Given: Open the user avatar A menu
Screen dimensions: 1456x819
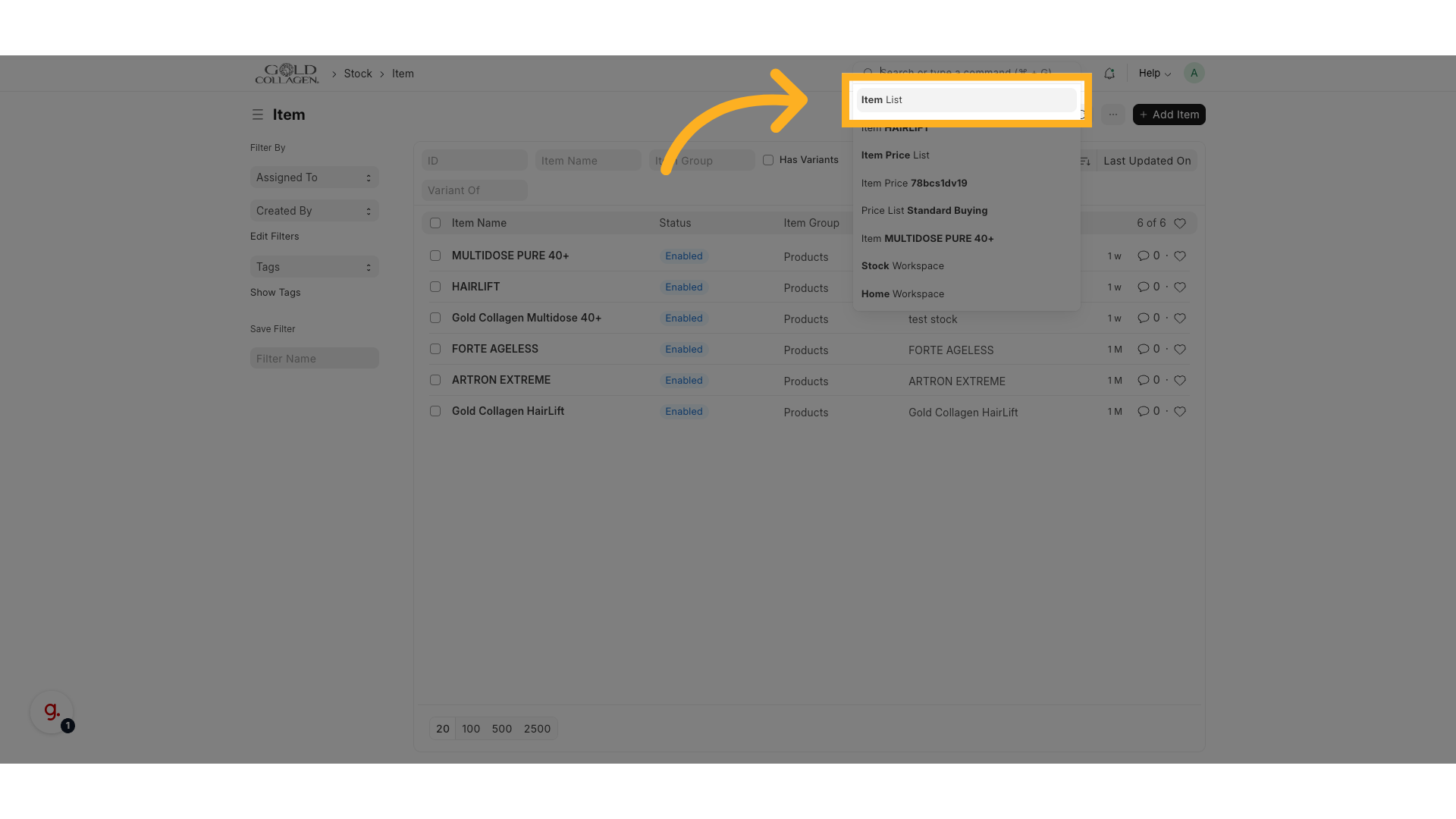Looking at the screenshot, I should (1194, 73).
